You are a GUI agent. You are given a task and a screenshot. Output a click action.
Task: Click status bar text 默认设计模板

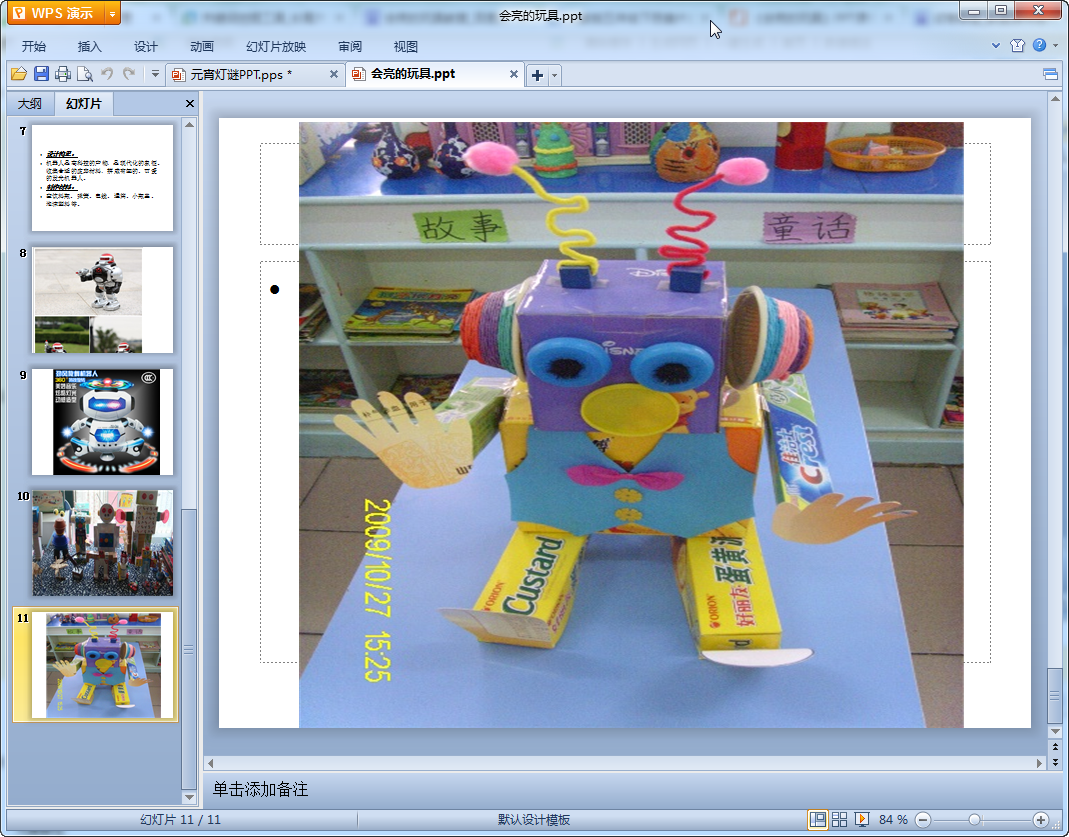534,819
